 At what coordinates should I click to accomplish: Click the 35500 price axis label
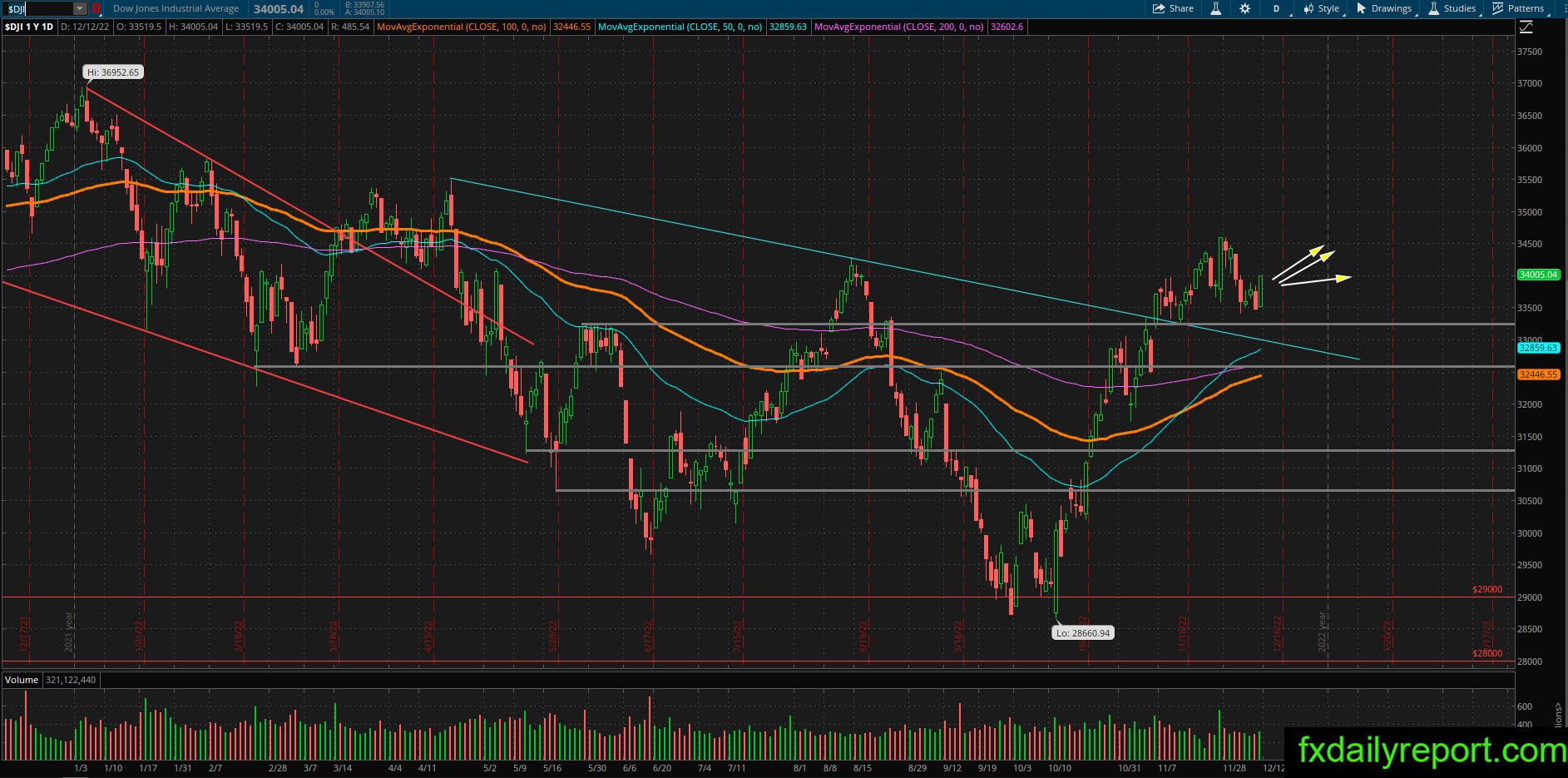[1530, 180]
